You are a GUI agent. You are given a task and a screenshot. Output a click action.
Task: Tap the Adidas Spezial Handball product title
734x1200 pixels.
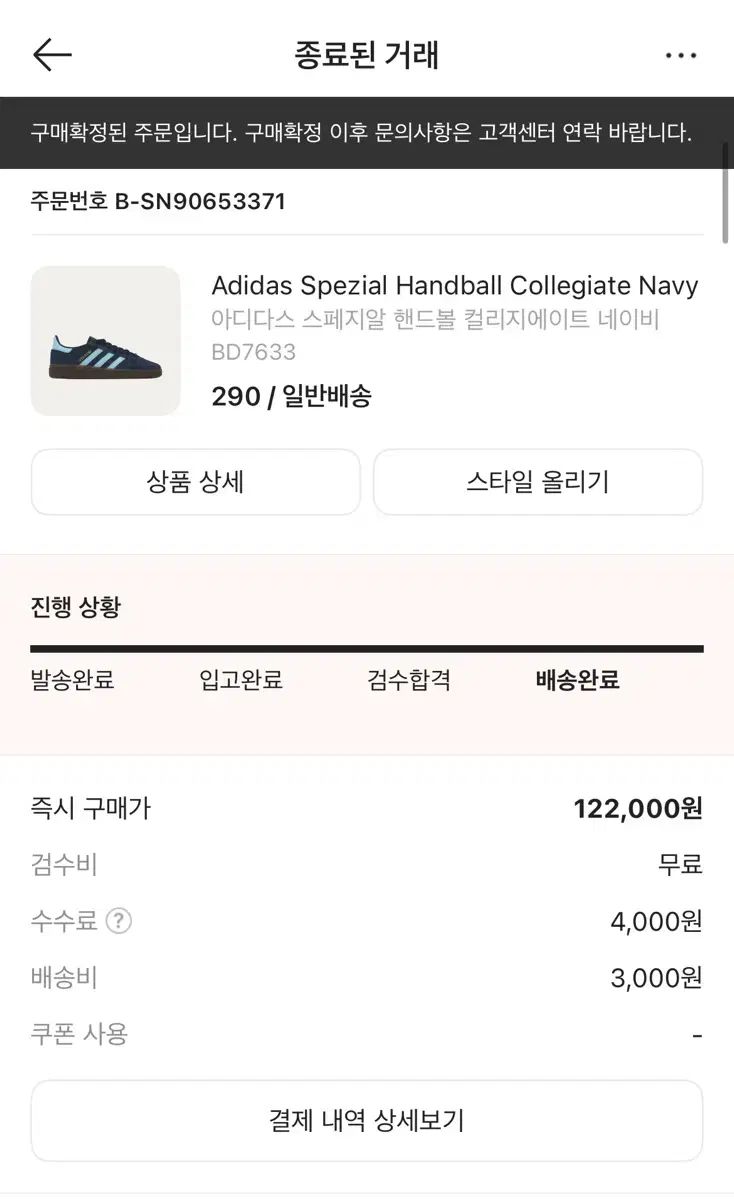pyautogui.click(x=455, y=286)
